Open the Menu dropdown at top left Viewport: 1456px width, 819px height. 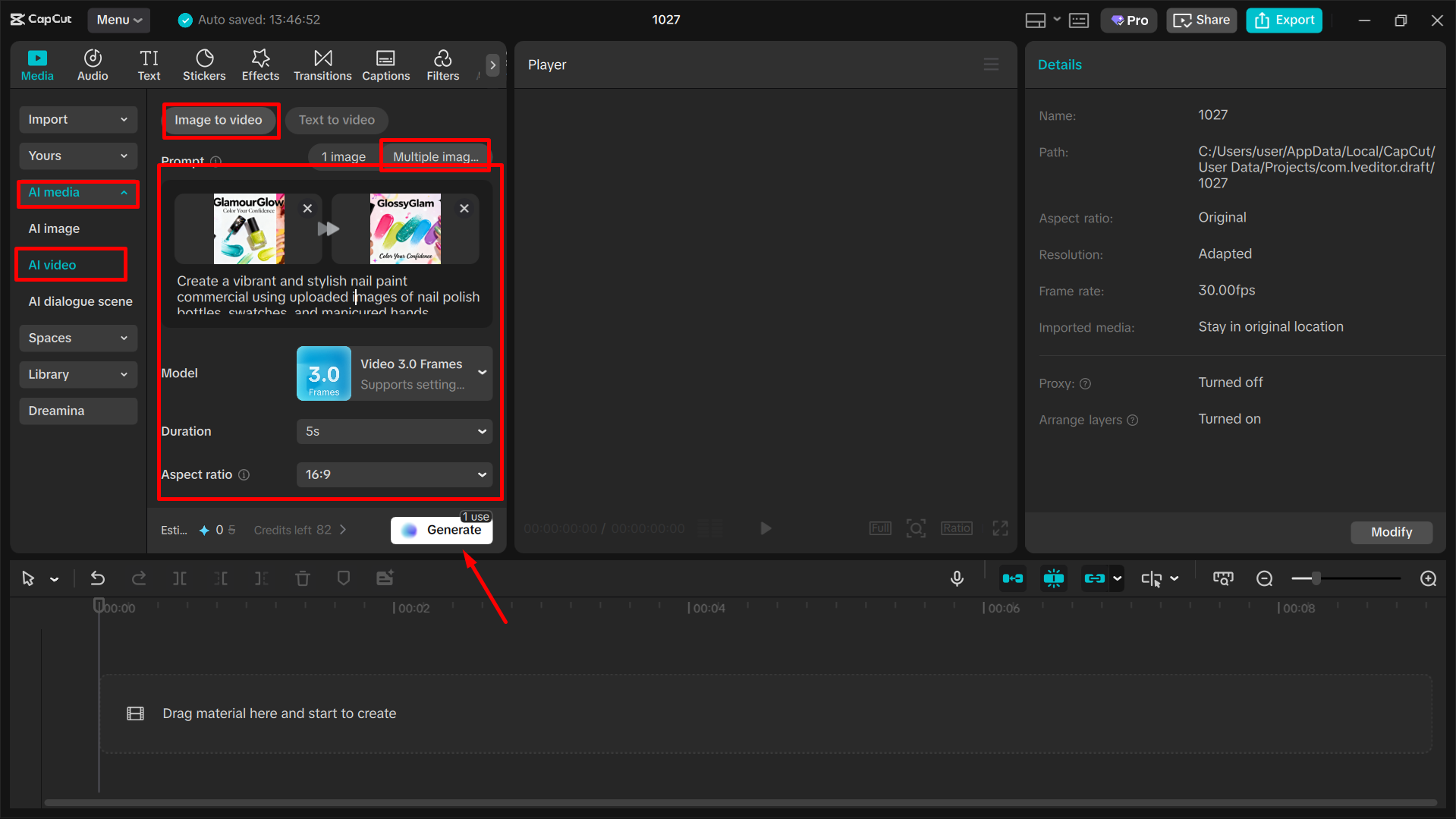pos(118,20)
